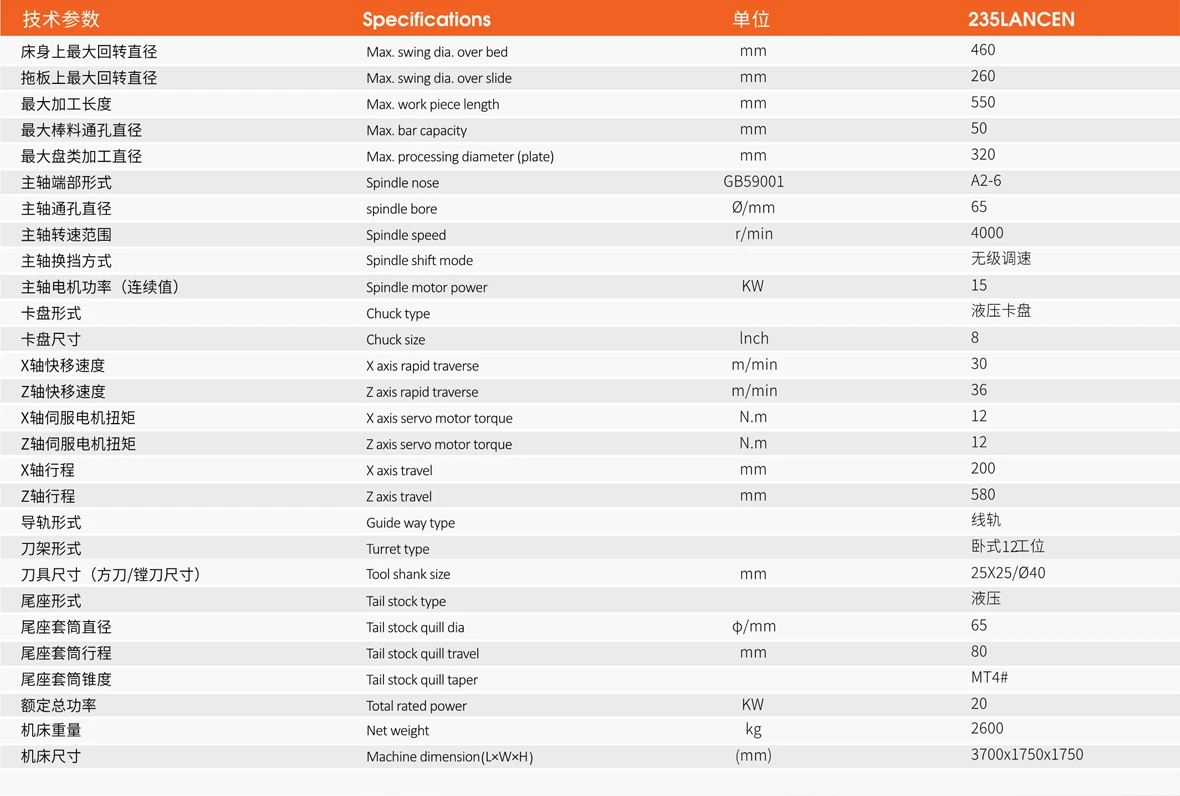1180x796 pixels.
Task: Select the Guide way type 线轨 value
Action: pyautogui.click(x=986, y=520)
